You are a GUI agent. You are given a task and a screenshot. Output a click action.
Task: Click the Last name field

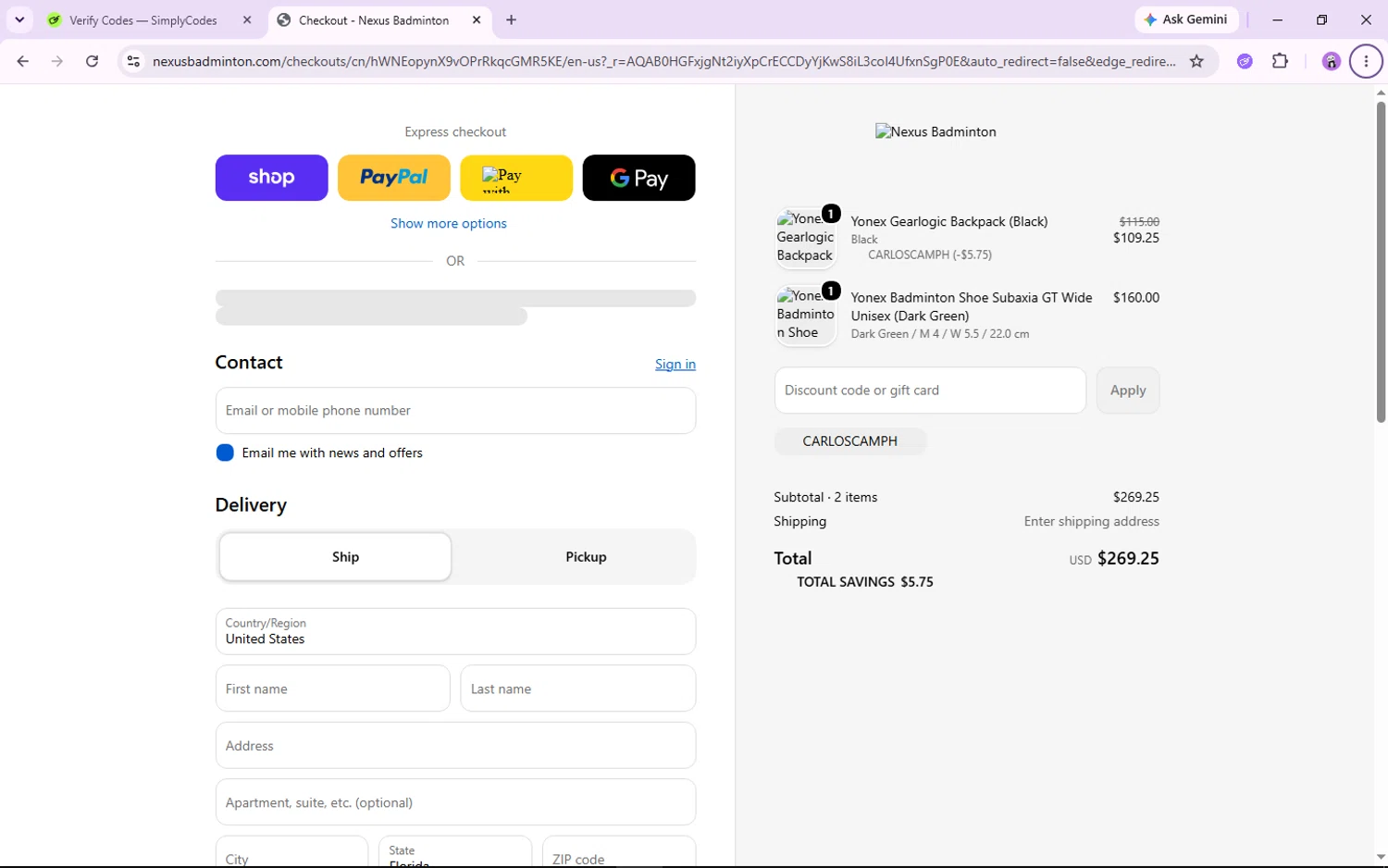[x=578, y=688]
